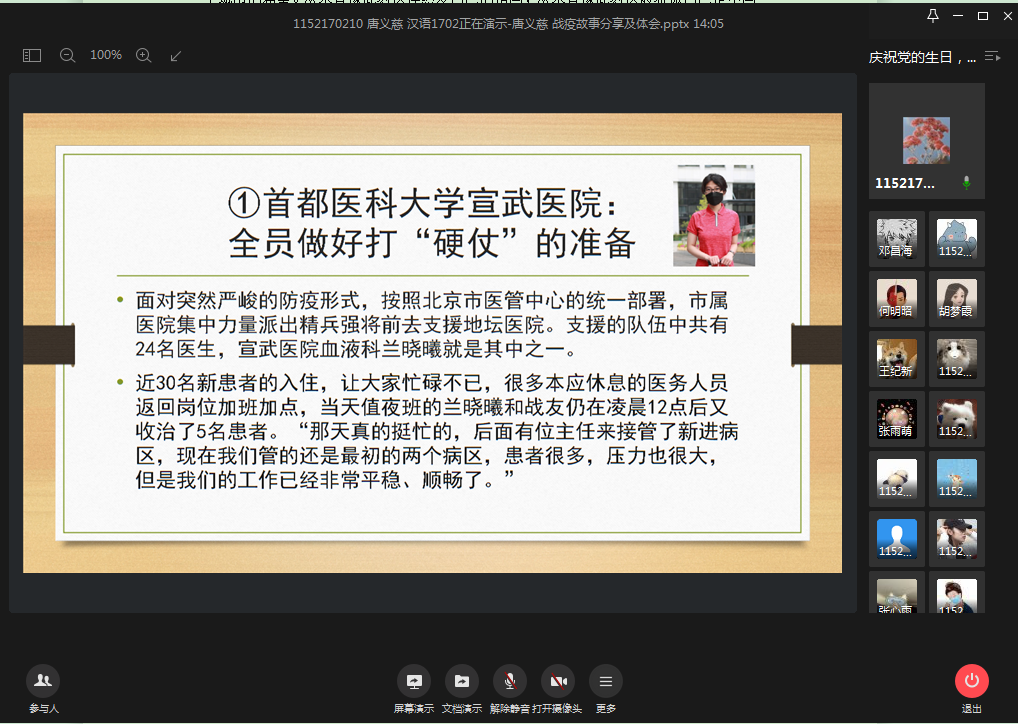This screenshot has height=724, width=1018.
Task: Select participant 王纪新's avatar
Action: click(x=897, y=359)
